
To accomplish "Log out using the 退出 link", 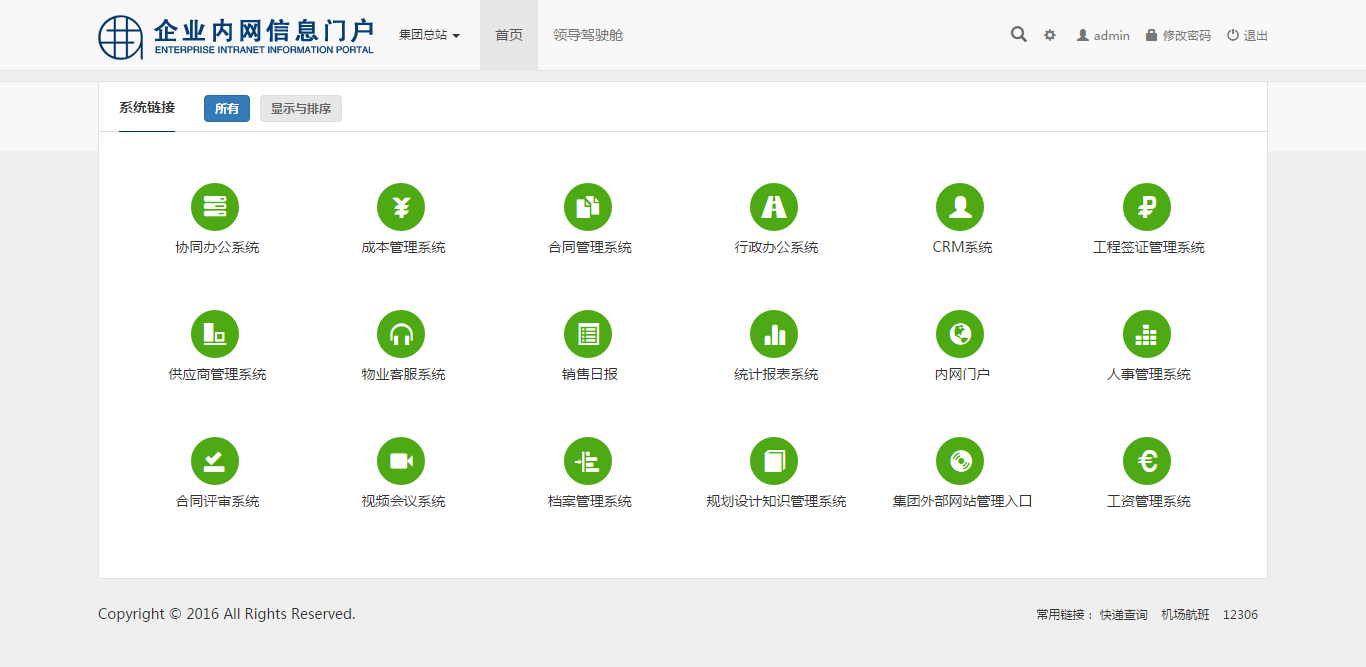I will point(1248,35).
